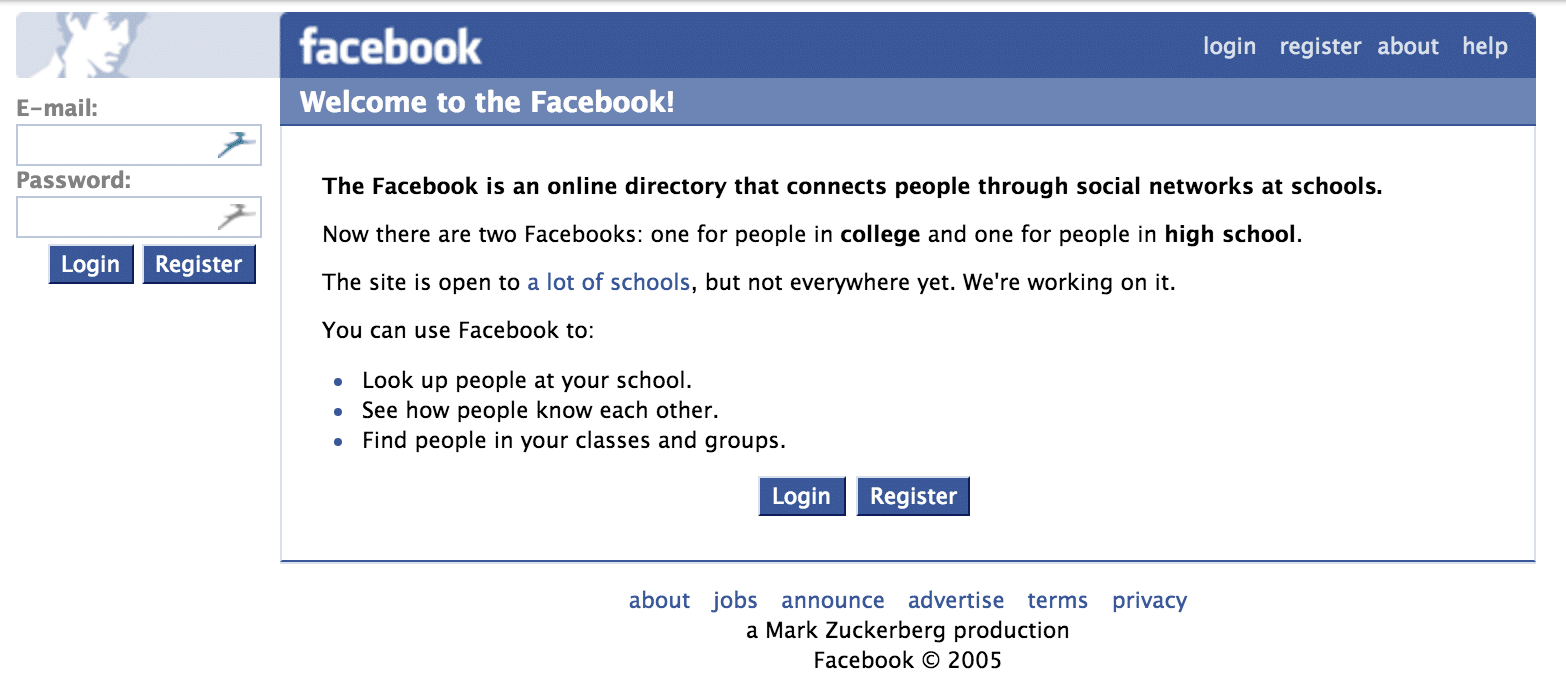Open the footer advertise link
The image size is (1566, 680).
point(956,600)
